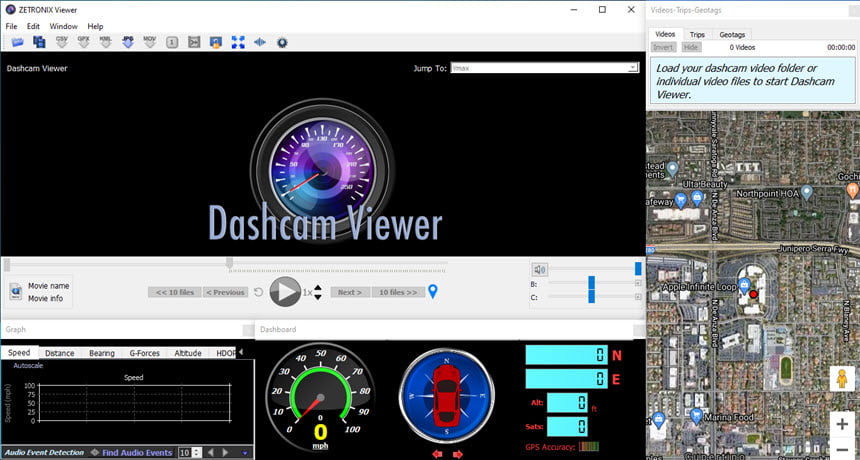Click the diamond icon beside Find Audio Events
Image resolution: width=860 pixels, height=460 pixels.
[95, 452]
